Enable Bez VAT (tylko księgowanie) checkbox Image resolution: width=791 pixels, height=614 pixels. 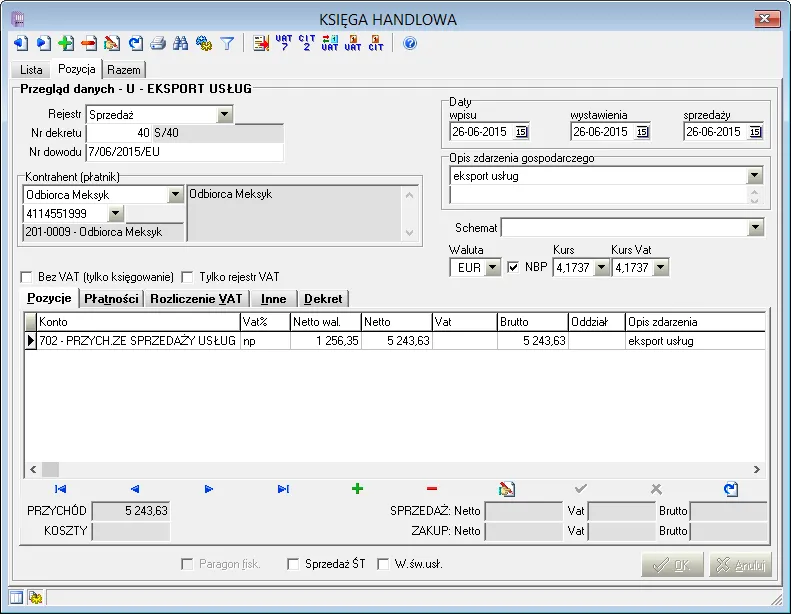click(x=26, y=277)
